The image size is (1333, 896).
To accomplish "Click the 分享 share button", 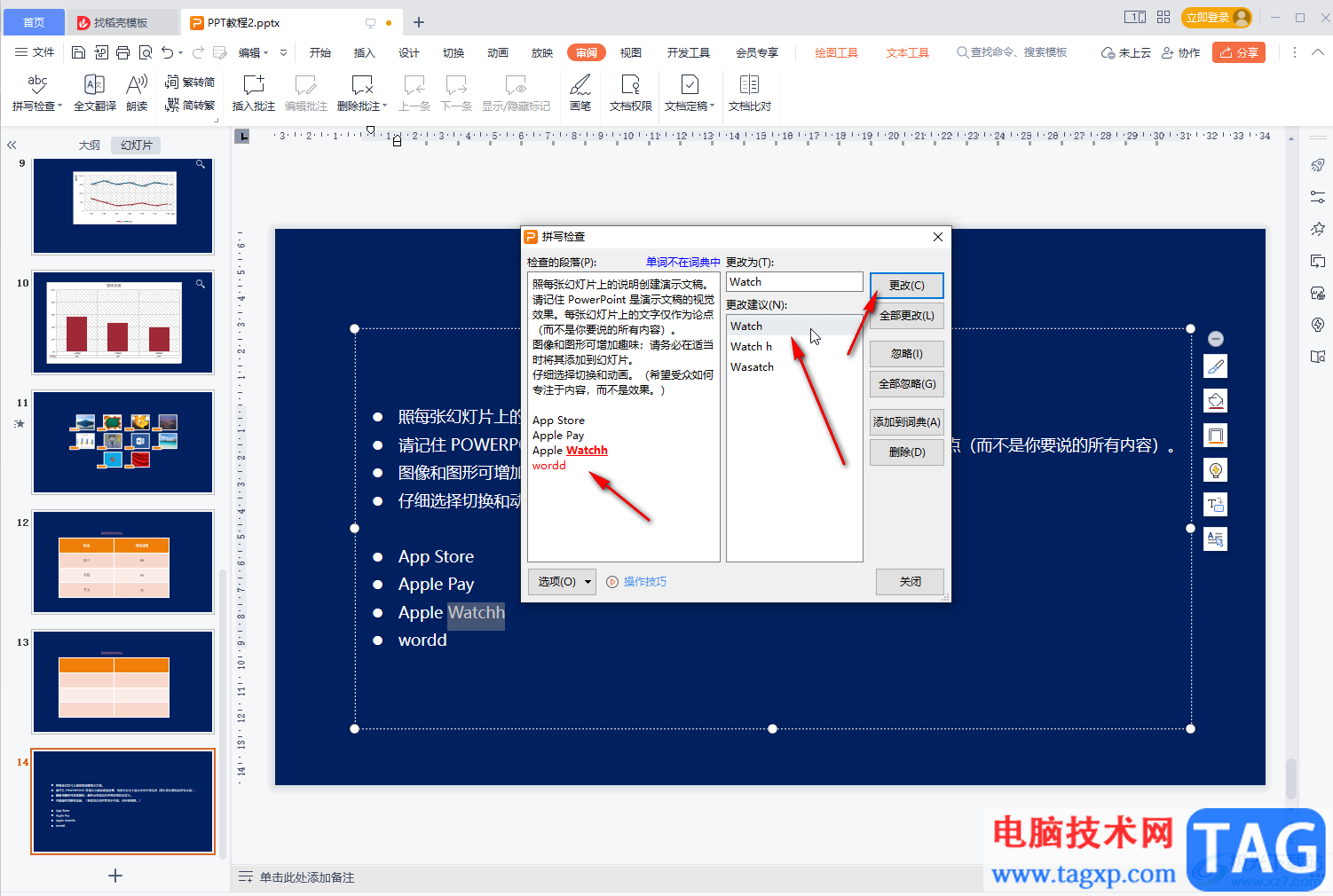I will [x=1239, y=52].
